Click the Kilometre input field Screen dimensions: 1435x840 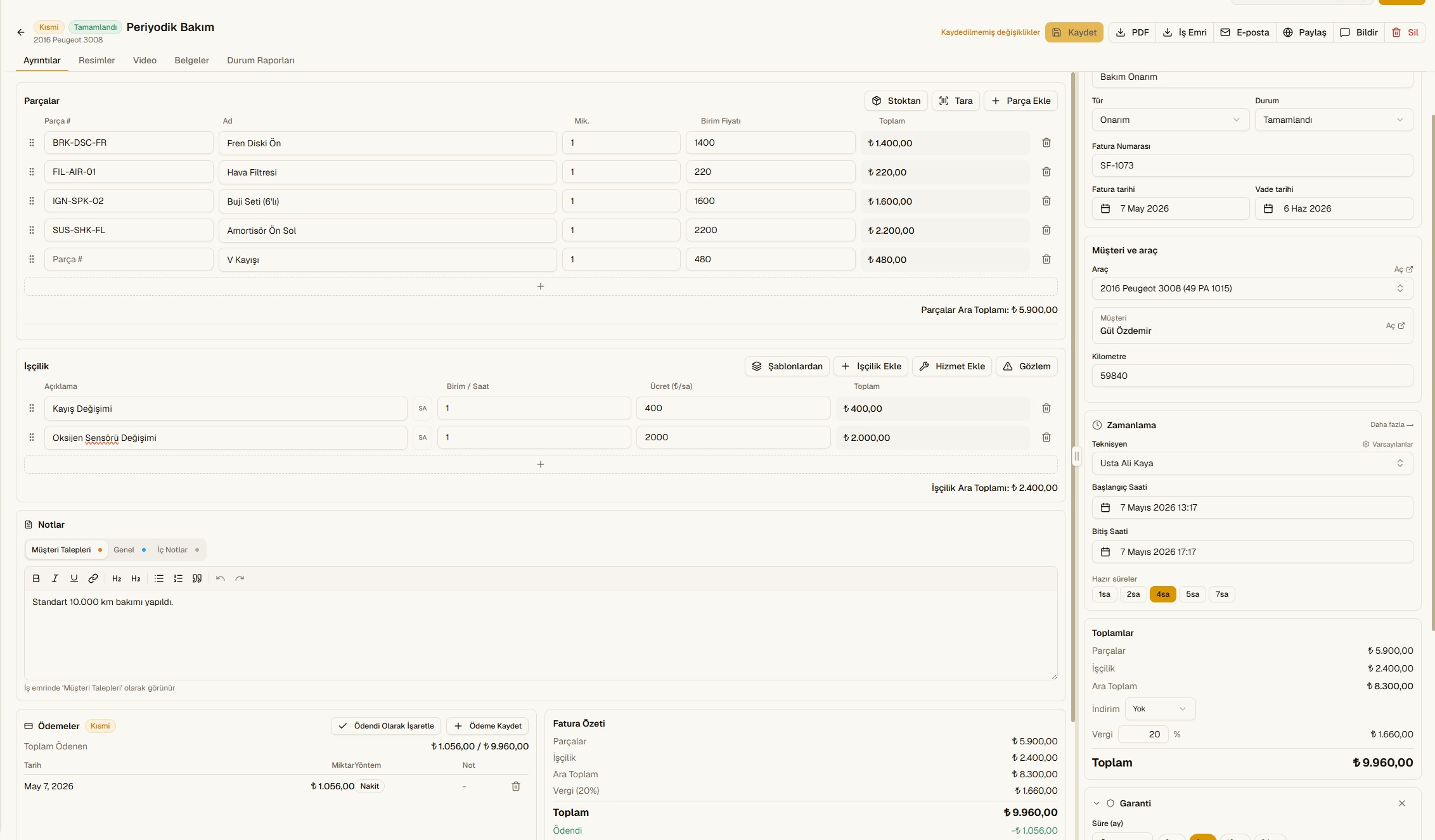(1252, 376)
